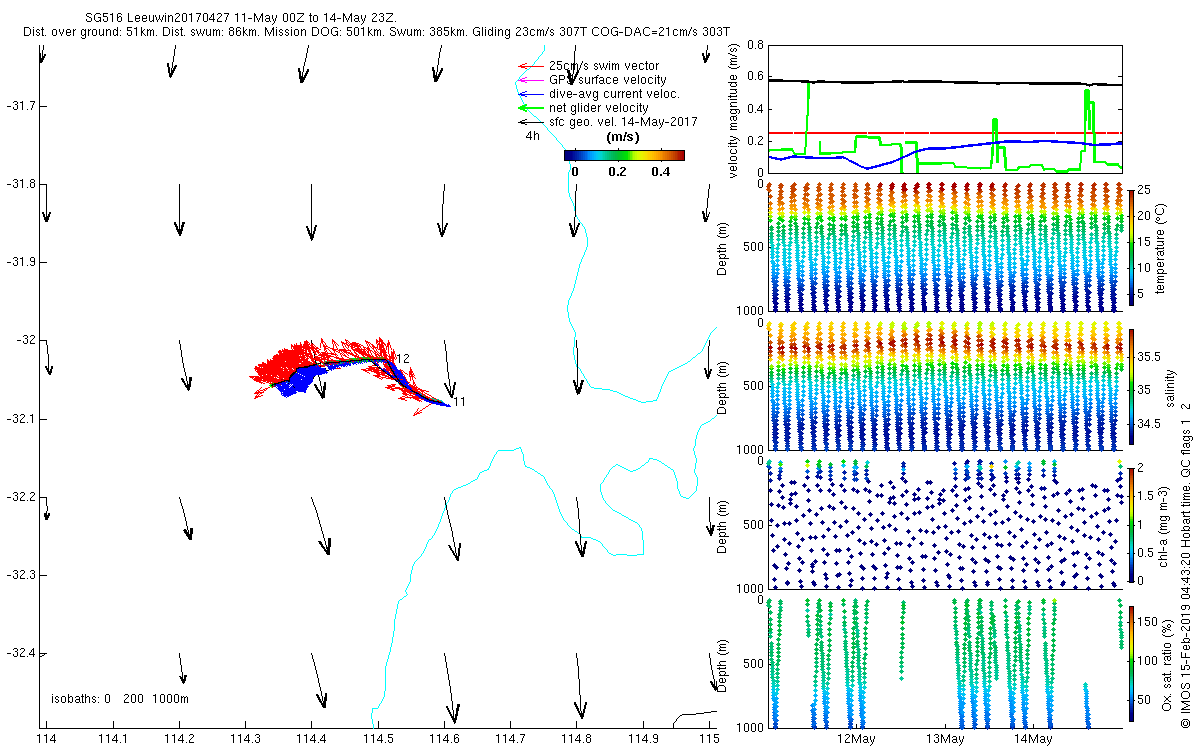Click the oxygen saturation ratio colorbar
This screenshot has width=1200, height=750.
1131,666
